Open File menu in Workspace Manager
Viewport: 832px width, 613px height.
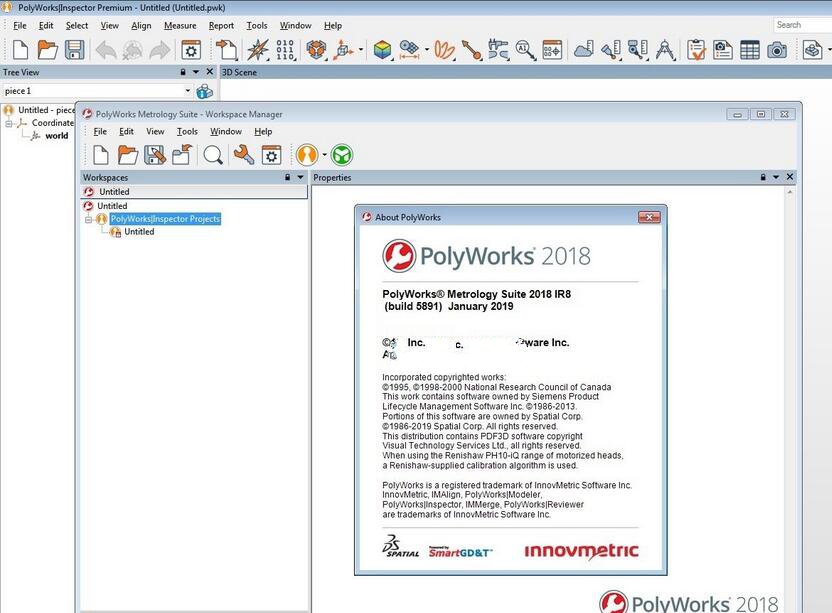click(x=100, y=131)
